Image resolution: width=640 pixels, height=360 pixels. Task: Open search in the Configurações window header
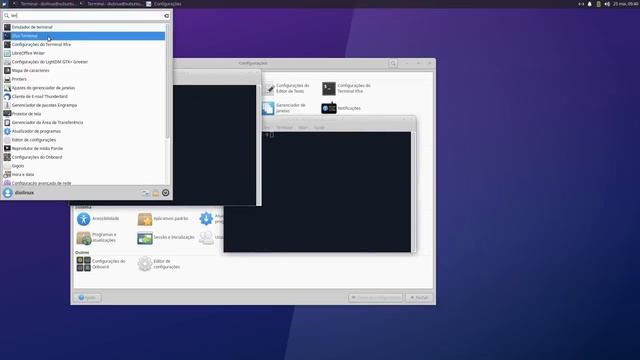click(393, 63)
